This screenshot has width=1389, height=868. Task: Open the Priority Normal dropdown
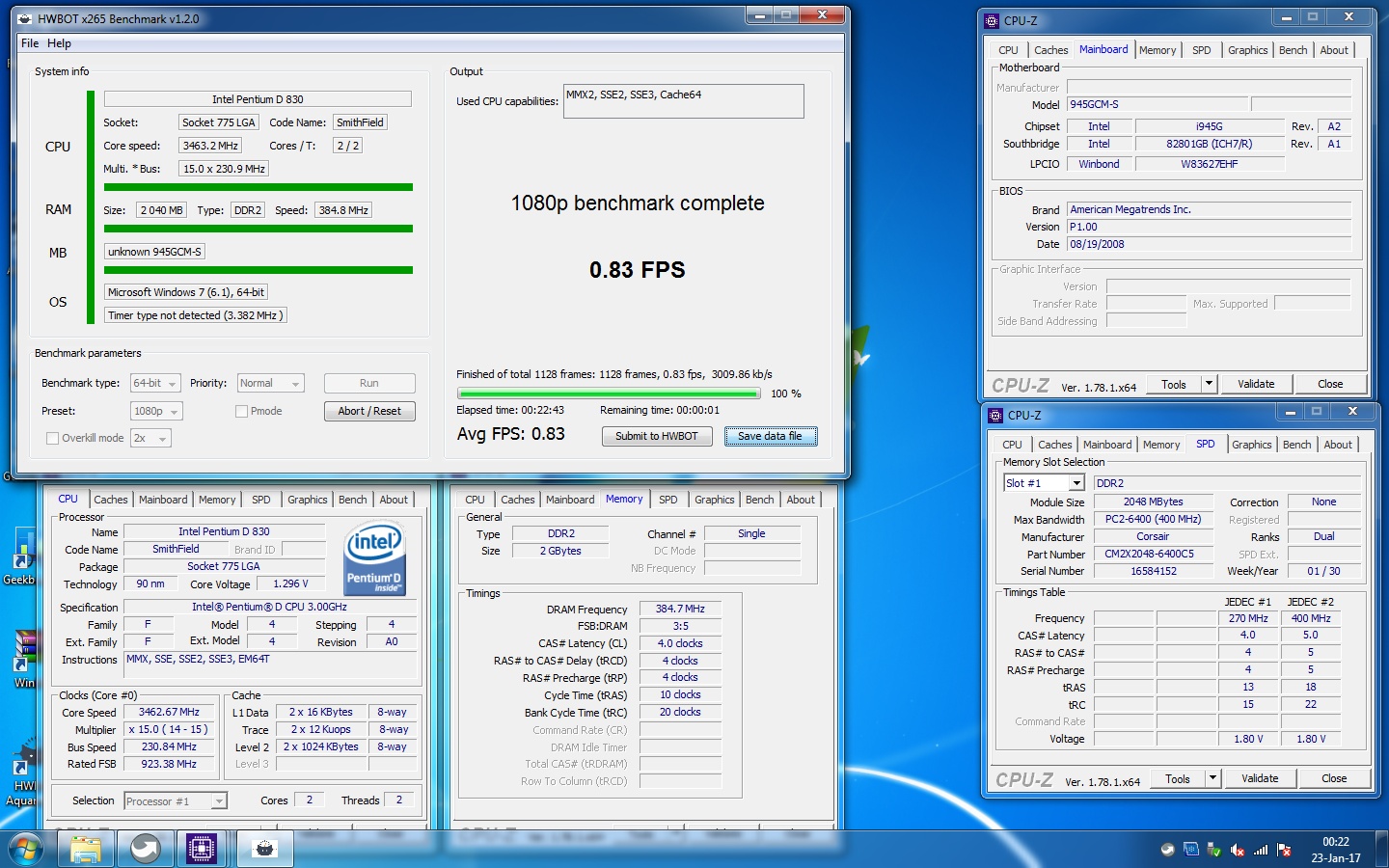pos(271,383)
